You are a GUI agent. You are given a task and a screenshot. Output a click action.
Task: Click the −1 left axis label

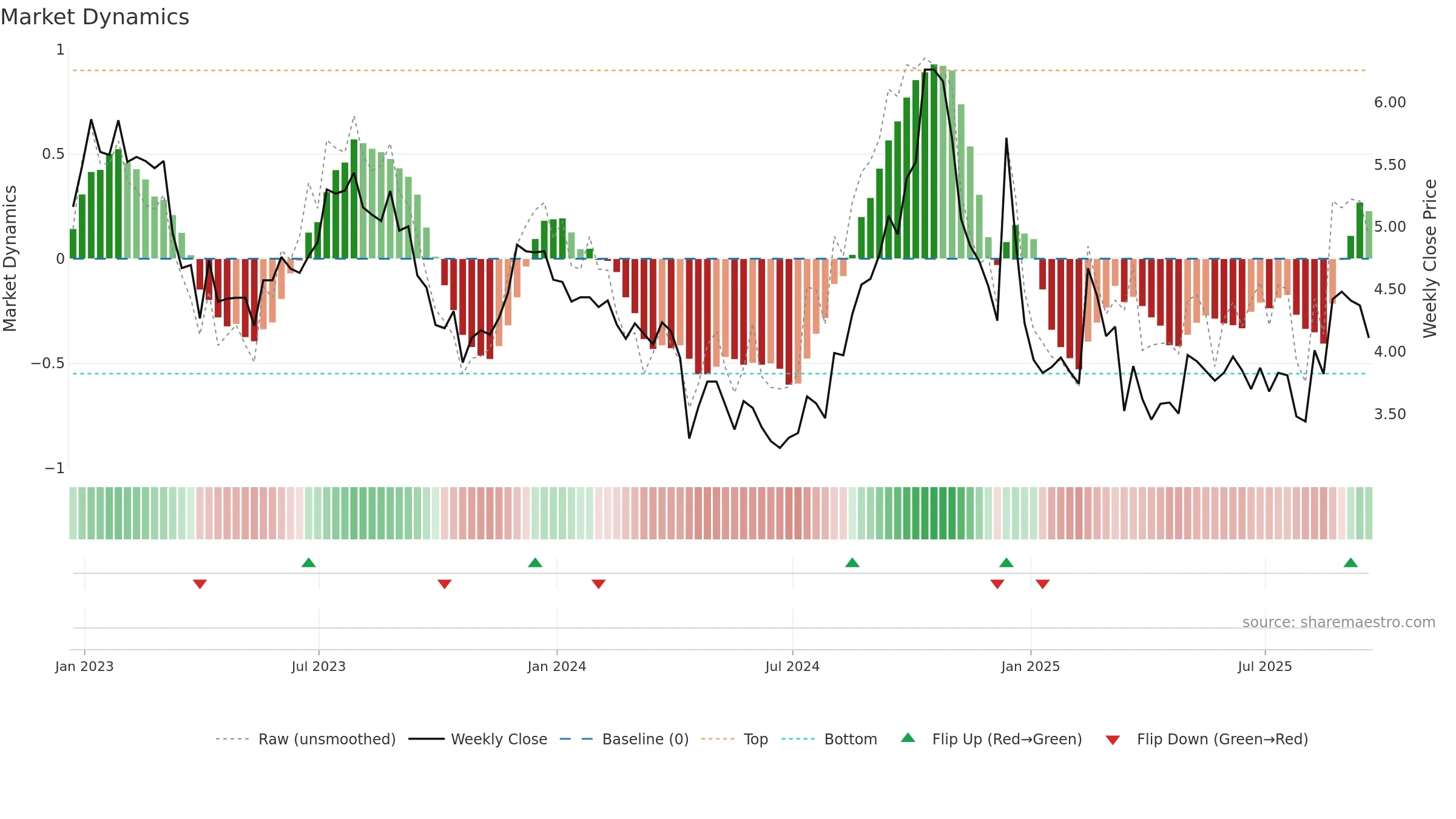54,468
